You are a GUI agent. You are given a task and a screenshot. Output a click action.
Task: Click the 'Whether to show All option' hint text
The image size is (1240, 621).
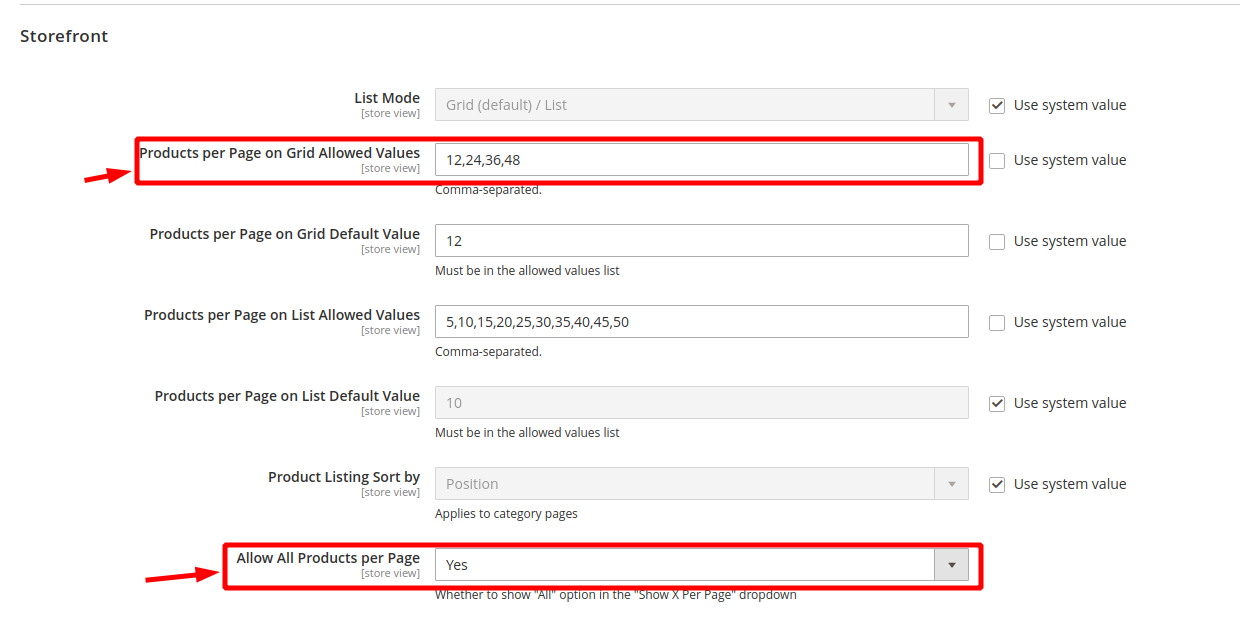616,595
